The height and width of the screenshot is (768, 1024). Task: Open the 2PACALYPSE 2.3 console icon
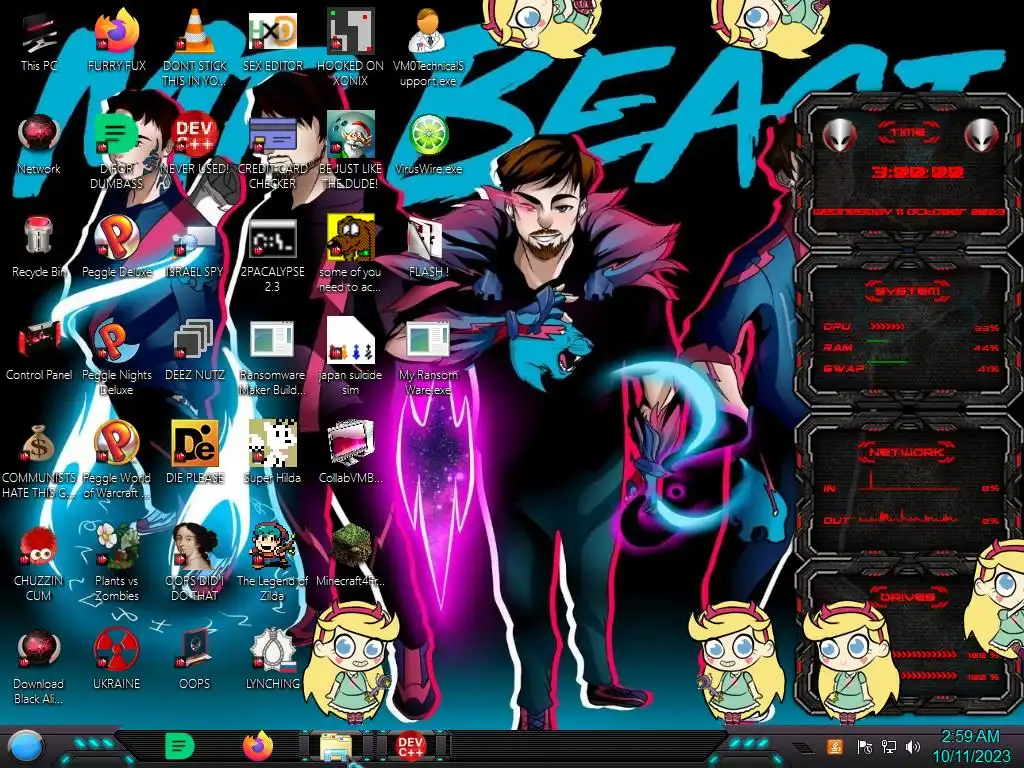point(272,238)
